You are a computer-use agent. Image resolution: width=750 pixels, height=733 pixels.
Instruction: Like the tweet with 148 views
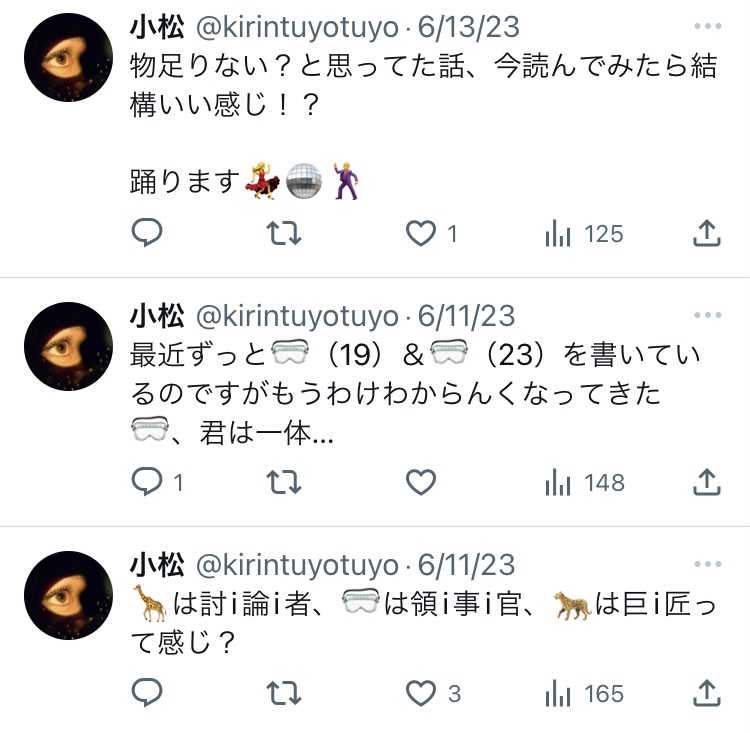[x=421, y=482]
